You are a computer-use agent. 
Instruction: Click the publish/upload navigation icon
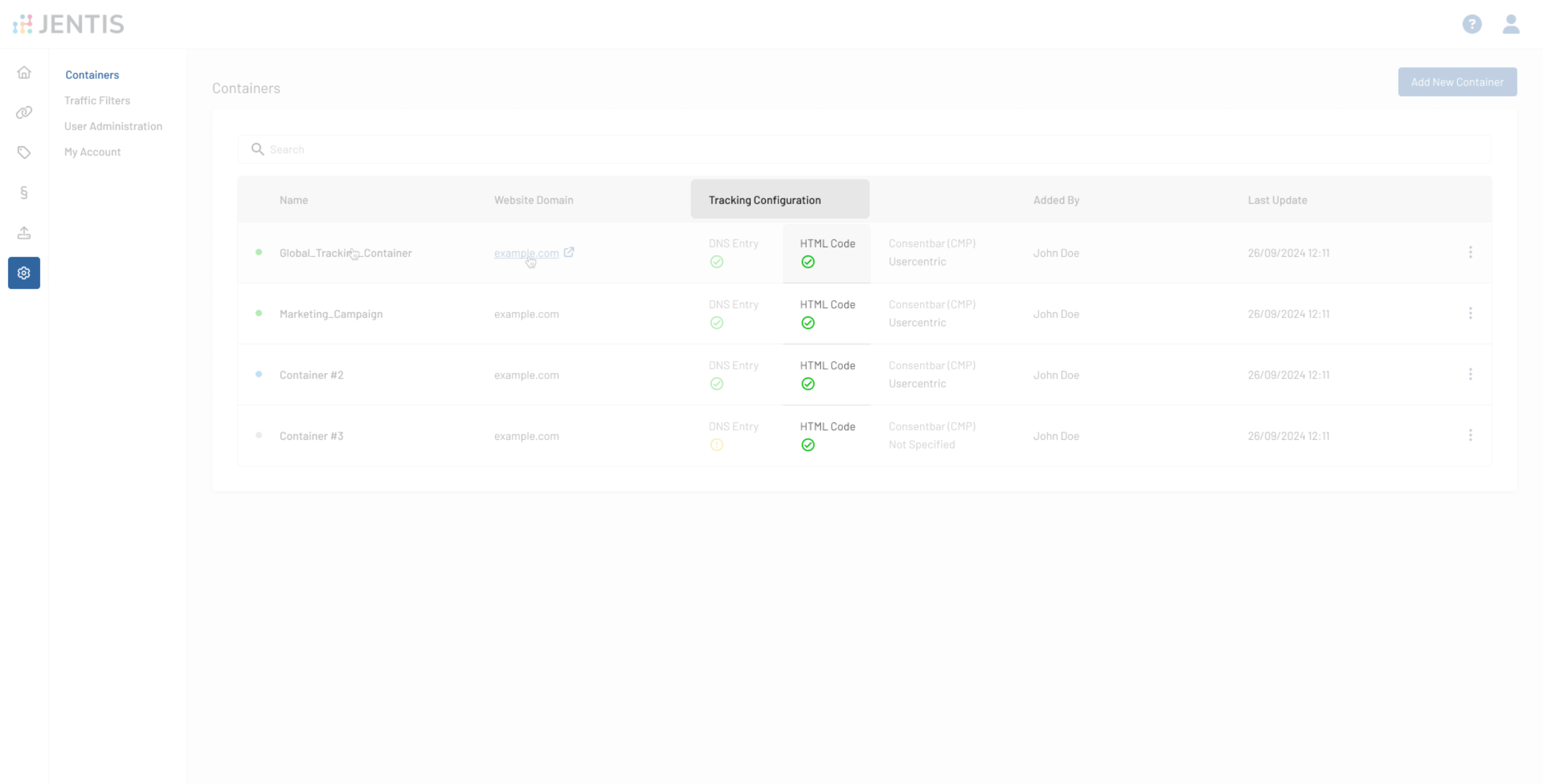pos(24,232)
